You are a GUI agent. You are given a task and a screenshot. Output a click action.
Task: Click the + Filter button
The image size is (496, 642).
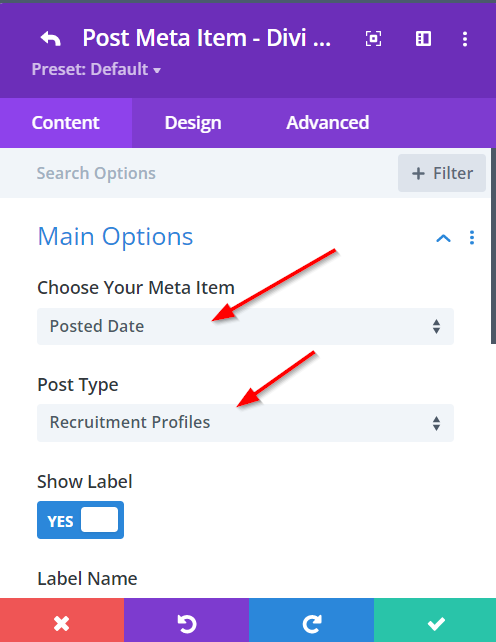[x=442, y=173]
